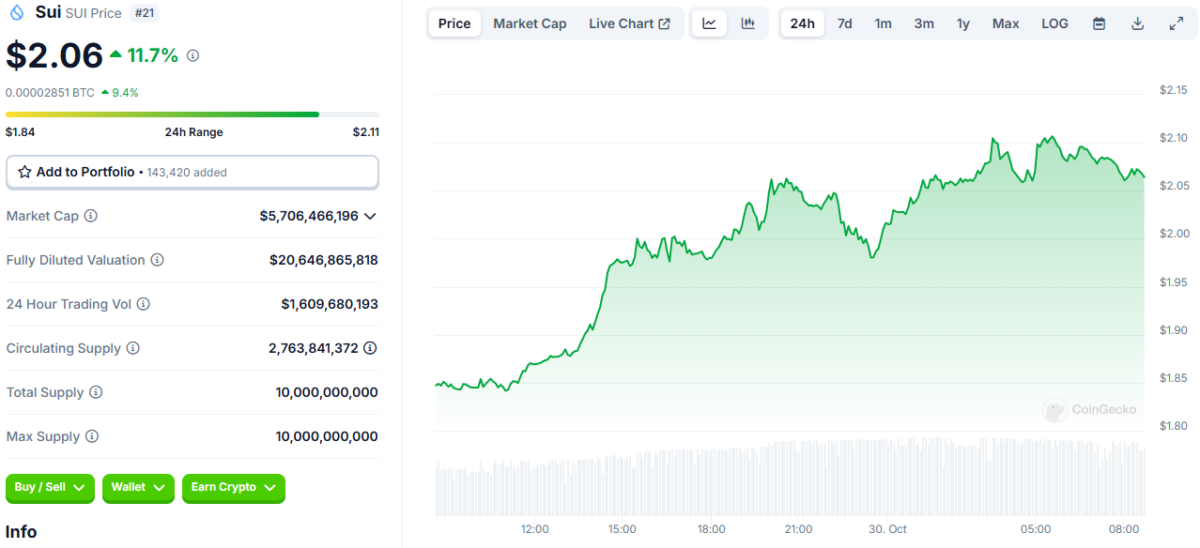Screen dimensions: 1200x548
Task: Open Total Supply info icon
Action: [x=96, y=392]
